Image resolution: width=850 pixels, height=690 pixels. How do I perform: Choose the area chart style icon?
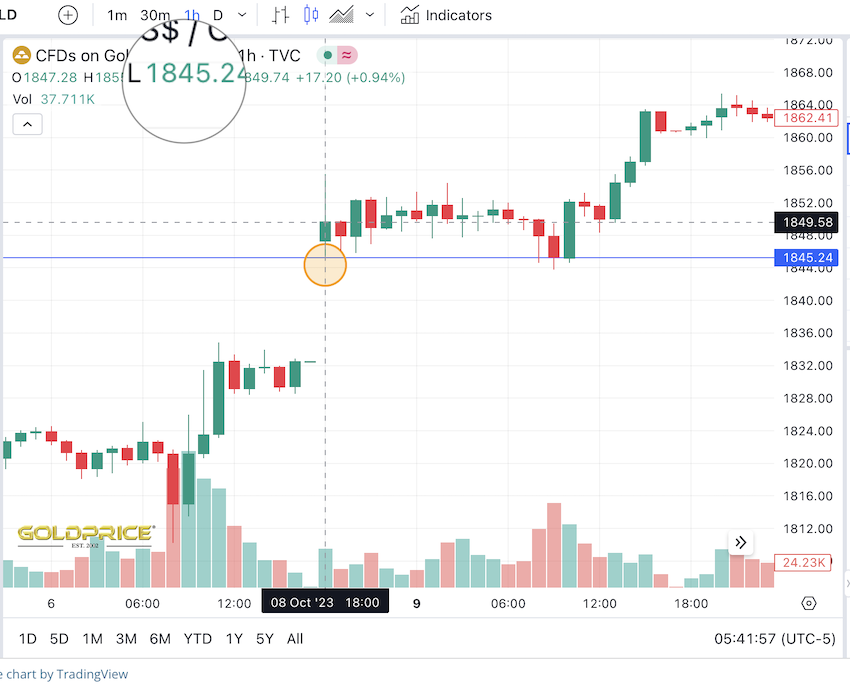tap(342, 15)
